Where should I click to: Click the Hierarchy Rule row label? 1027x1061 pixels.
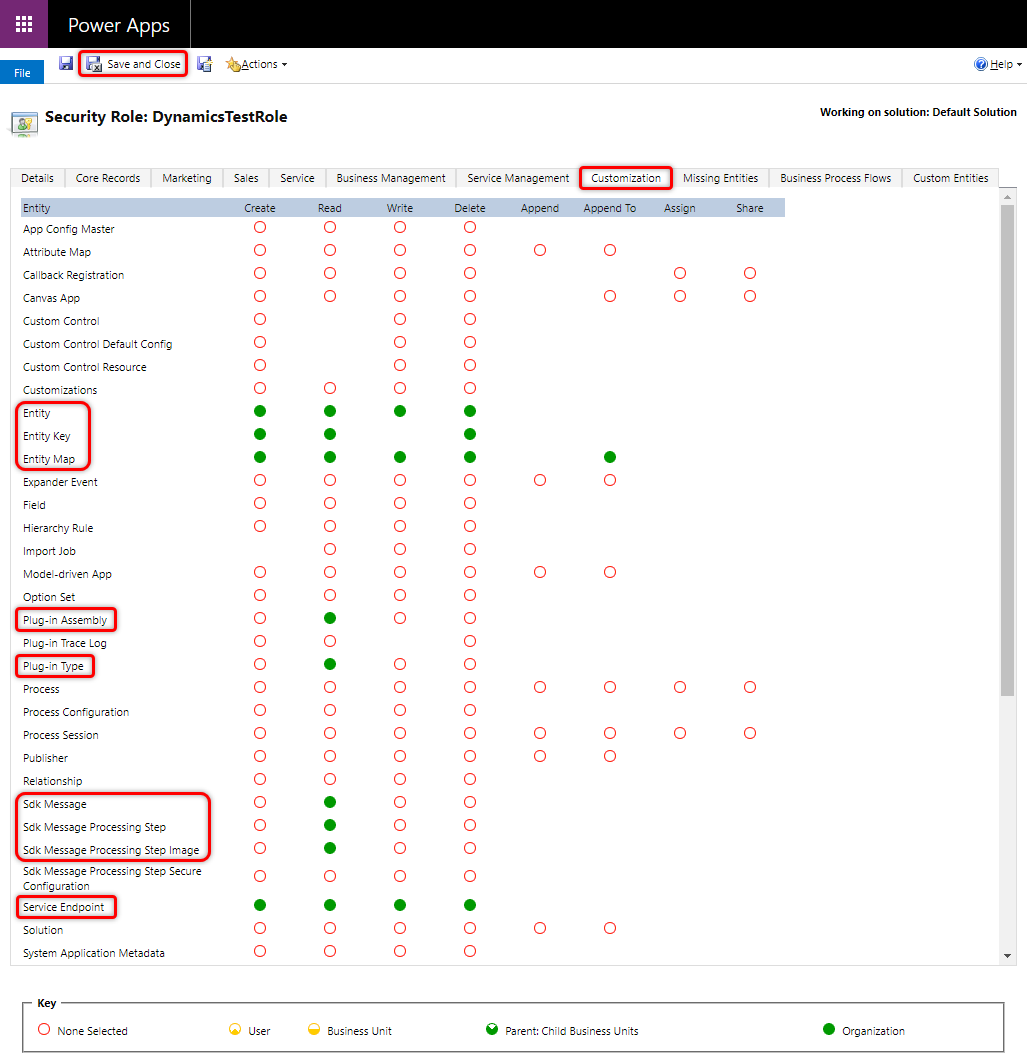tap(58, 528)
